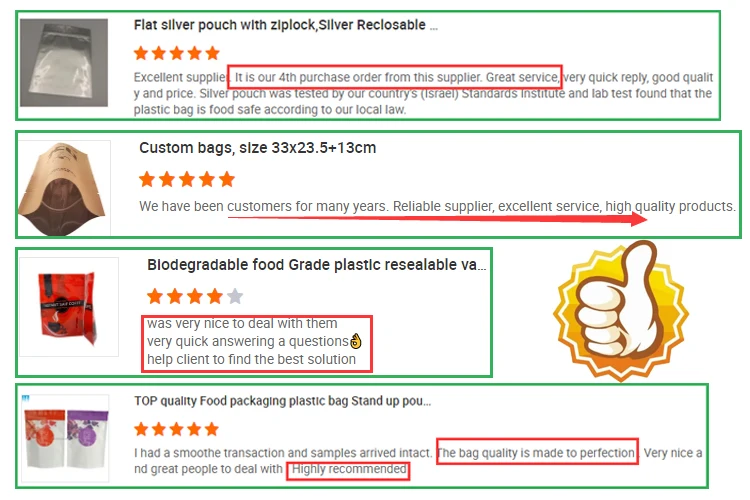This screenshot has height=500, width=750.
Task: Click star rating under Flat silver pouch
Action: [x=176, y=53]
